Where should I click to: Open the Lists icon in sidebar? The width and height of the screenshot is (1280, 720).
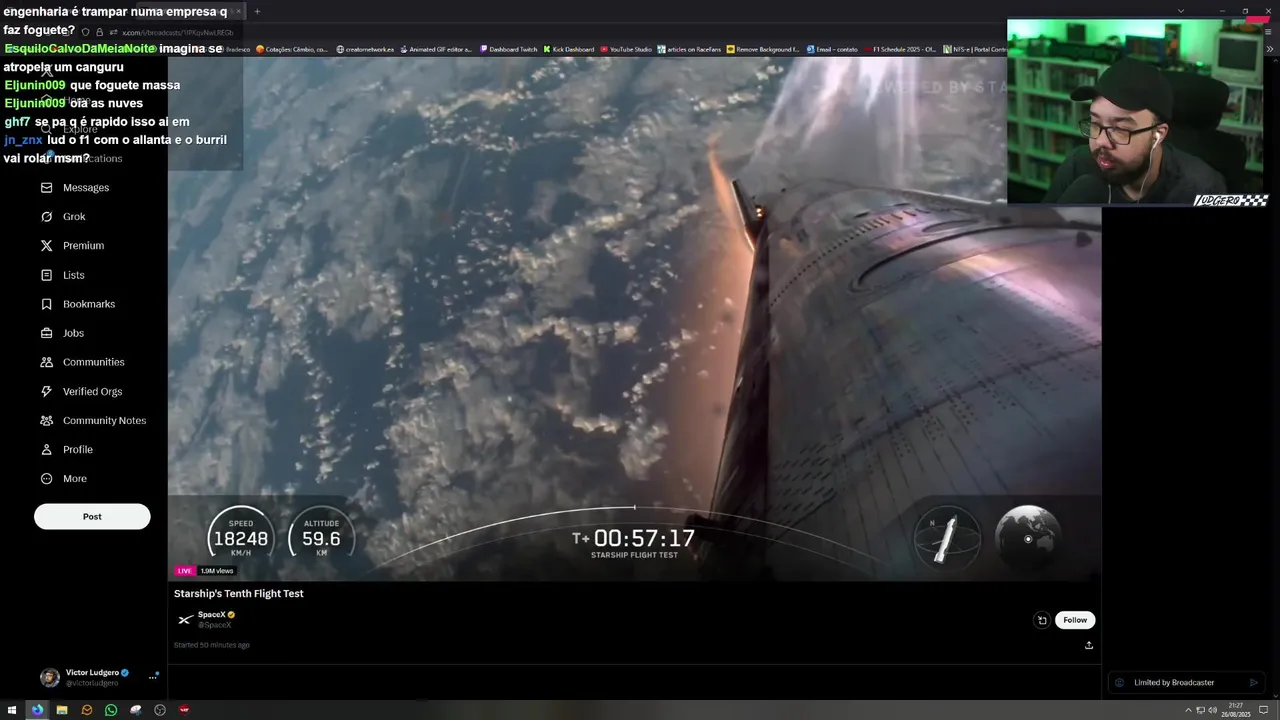click(46, 275)
